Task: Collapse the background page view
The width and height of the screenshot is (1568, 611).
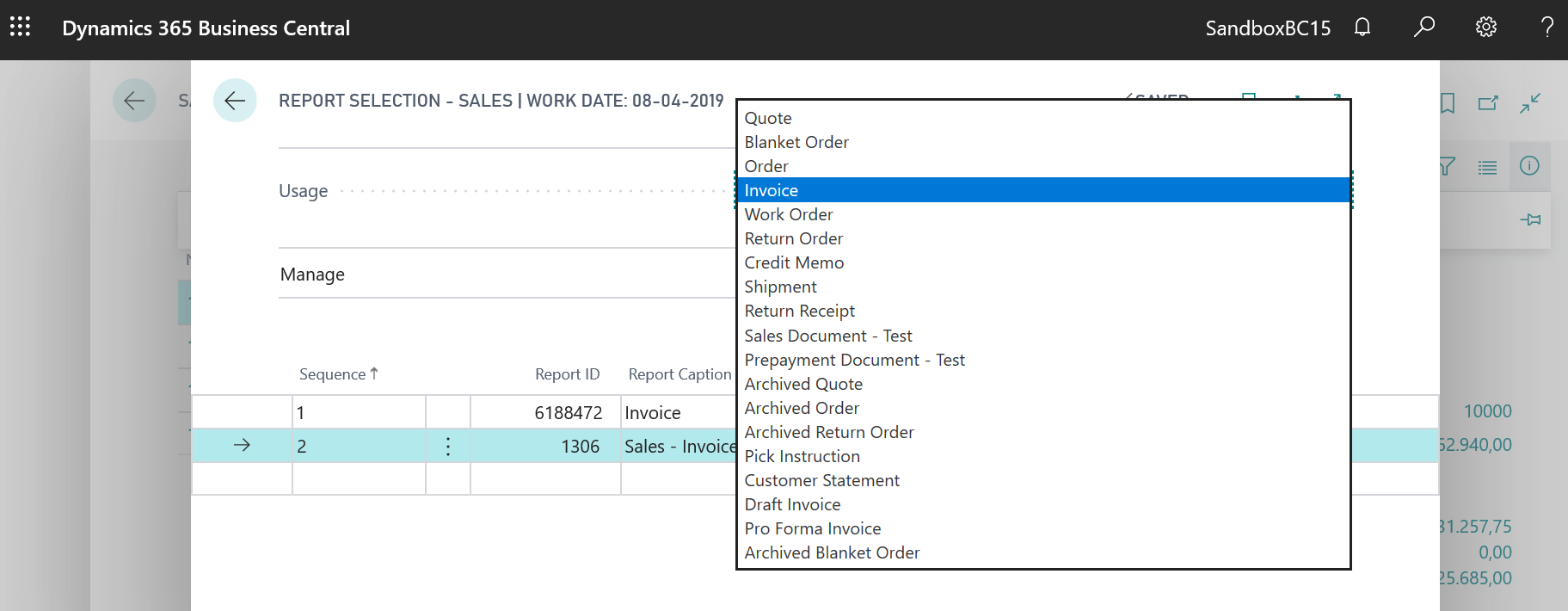Action: click(1530, 103)
